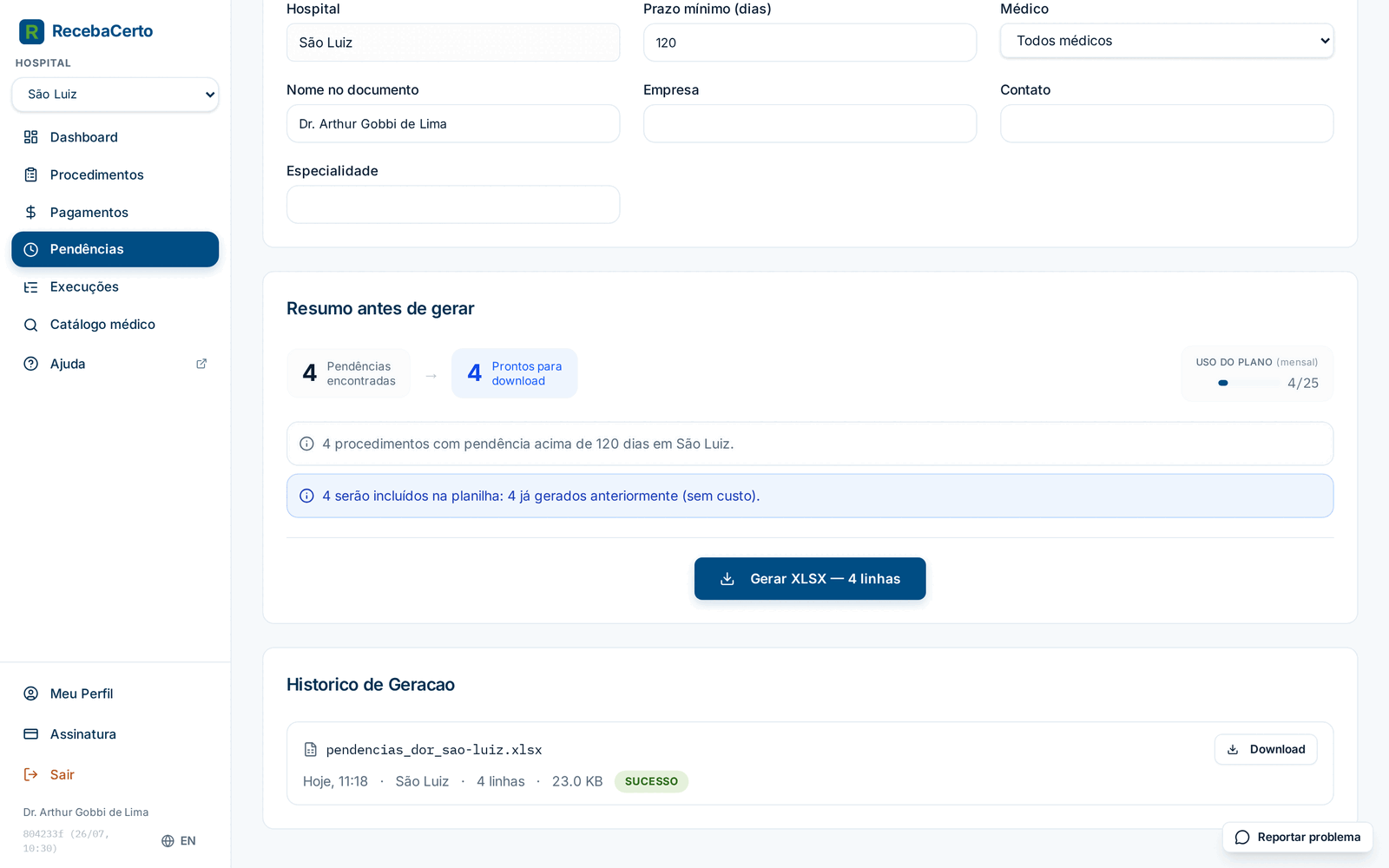This screenshot has height=868, width=1389.
Task: Select the Pendências menu item
Action: (115, 250)
